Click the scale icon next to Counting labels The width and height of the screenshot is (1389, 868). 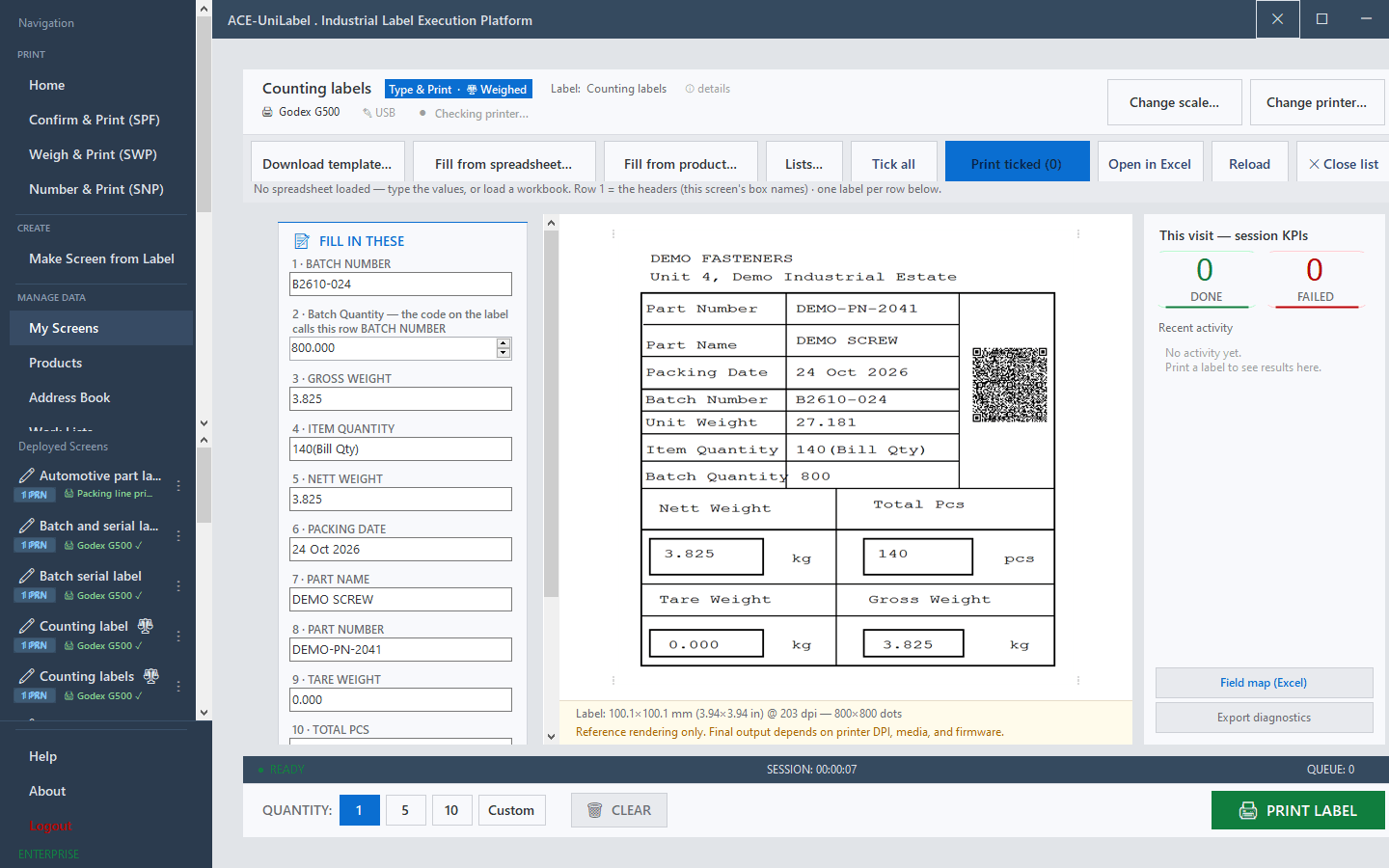coord(151,676)
